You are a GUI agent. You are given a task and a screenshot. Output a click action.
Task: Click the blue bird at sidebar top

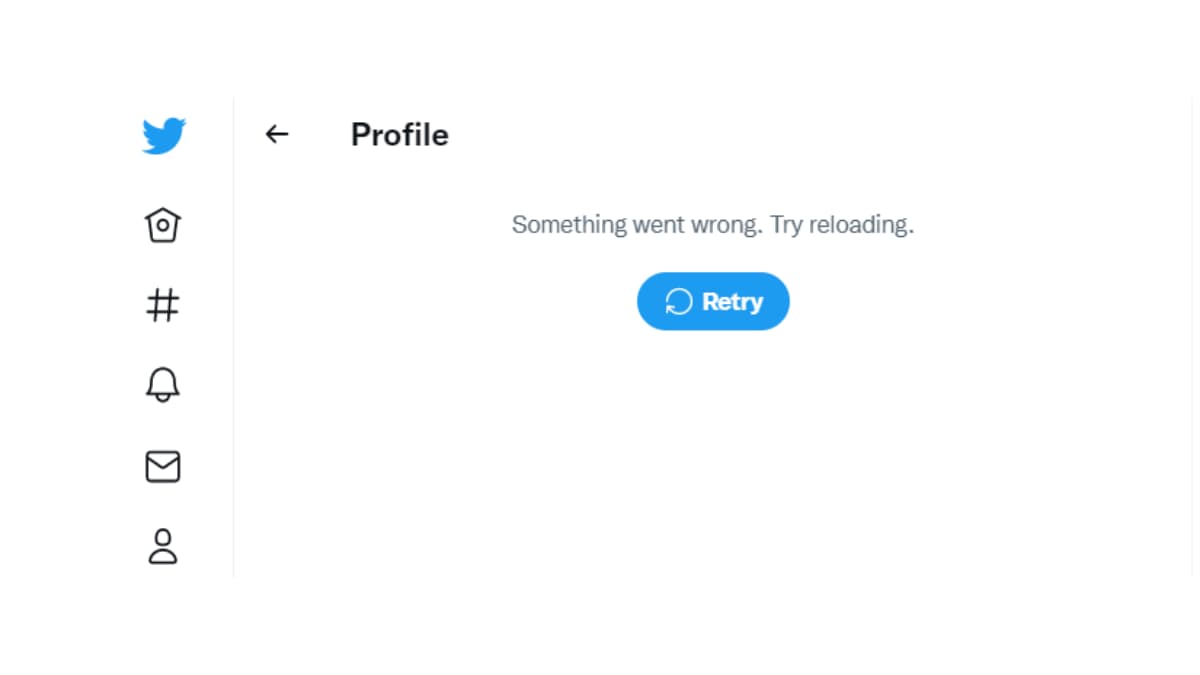click(163, 136)
